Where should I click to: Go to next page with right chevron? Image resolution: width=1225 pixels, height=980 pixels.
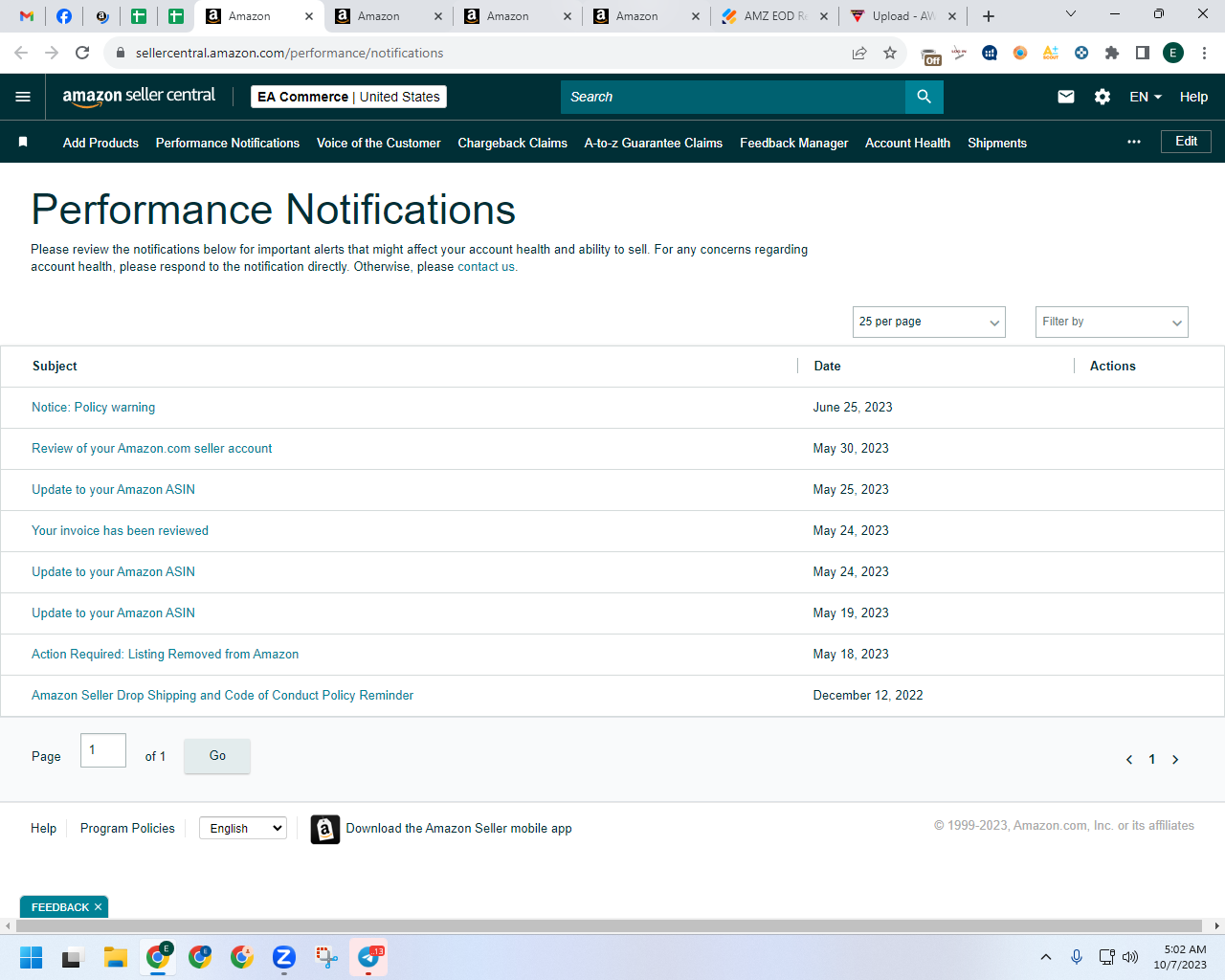1175,759
